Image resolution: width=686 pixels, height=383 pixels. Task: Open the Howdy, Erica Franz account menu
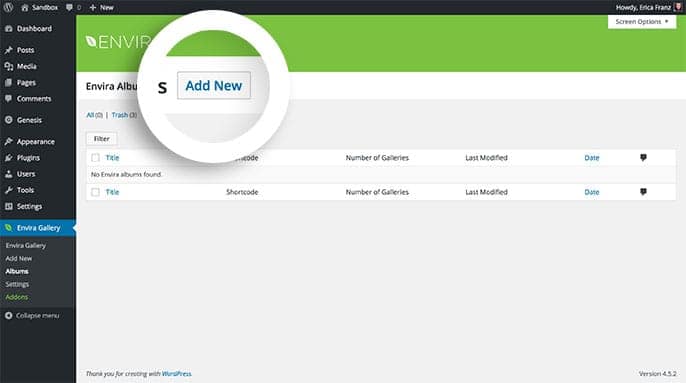[x=643, y=7]
